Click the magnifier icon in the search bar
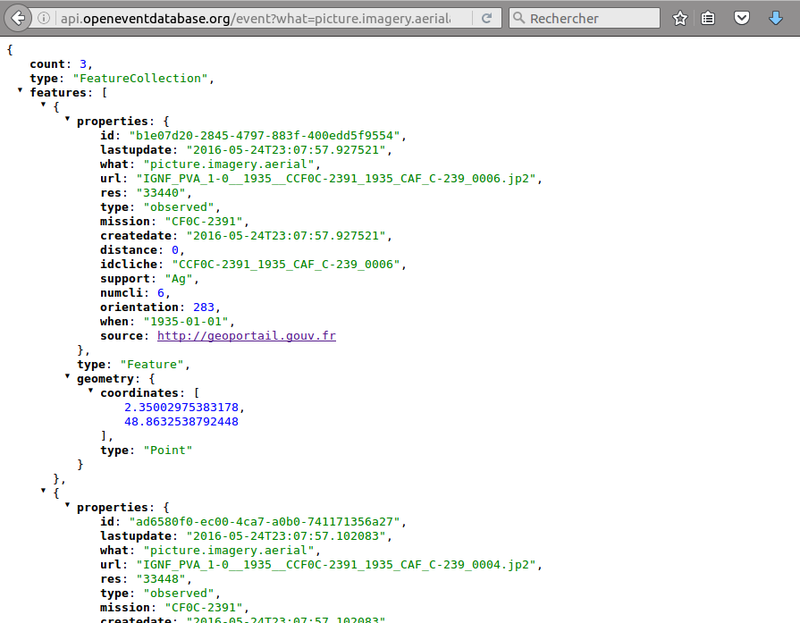 pyautogui.click(x=518, y=17)
